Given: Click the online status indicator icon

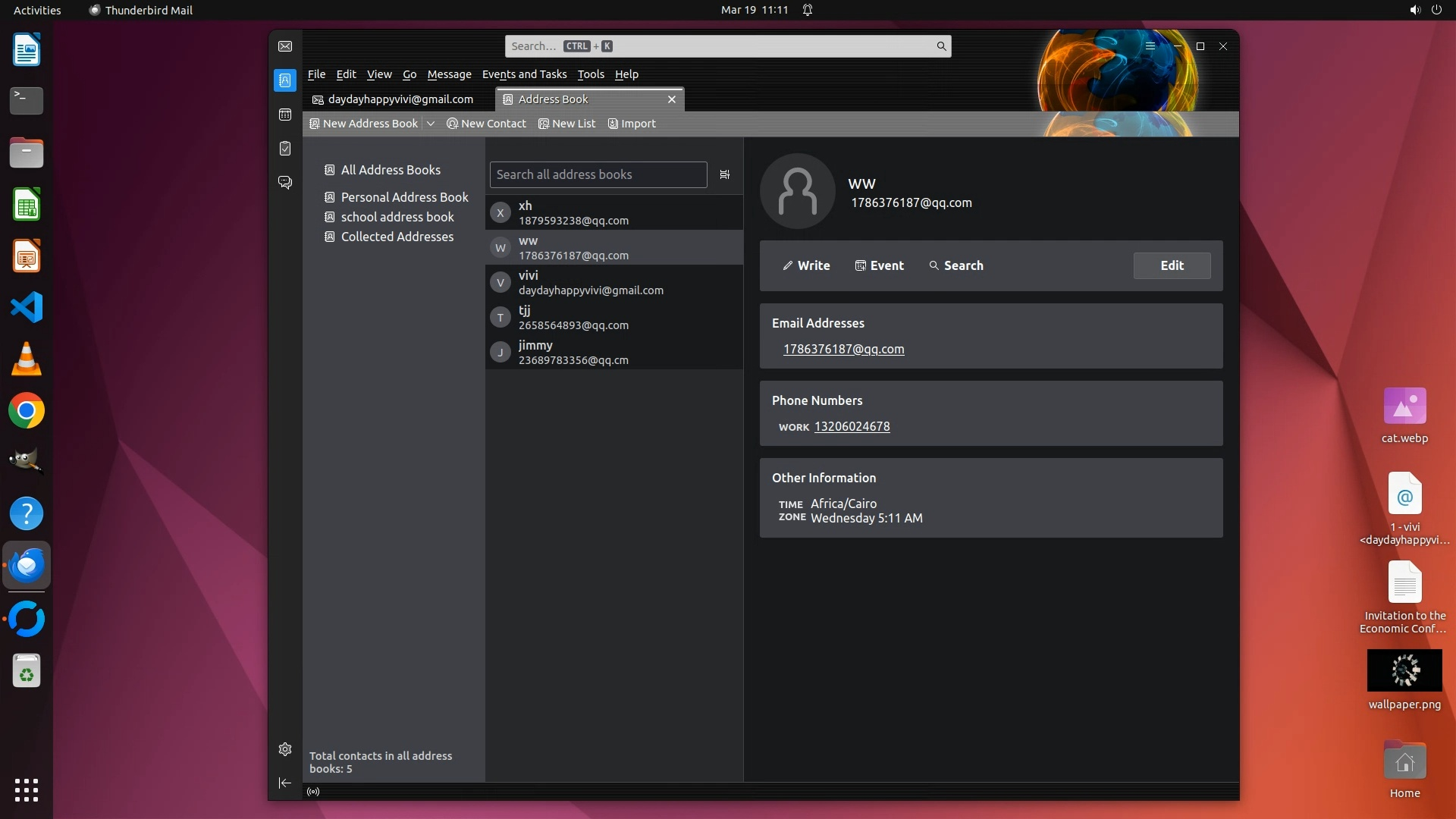Looking at the screenshot, I should pos(313,792).
